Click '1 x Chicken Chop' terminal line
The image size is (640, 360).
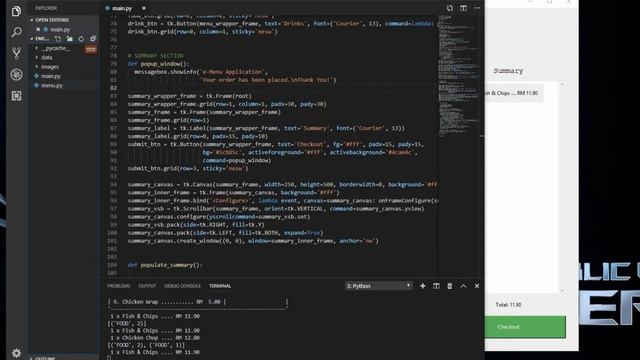tap(155, 338)
